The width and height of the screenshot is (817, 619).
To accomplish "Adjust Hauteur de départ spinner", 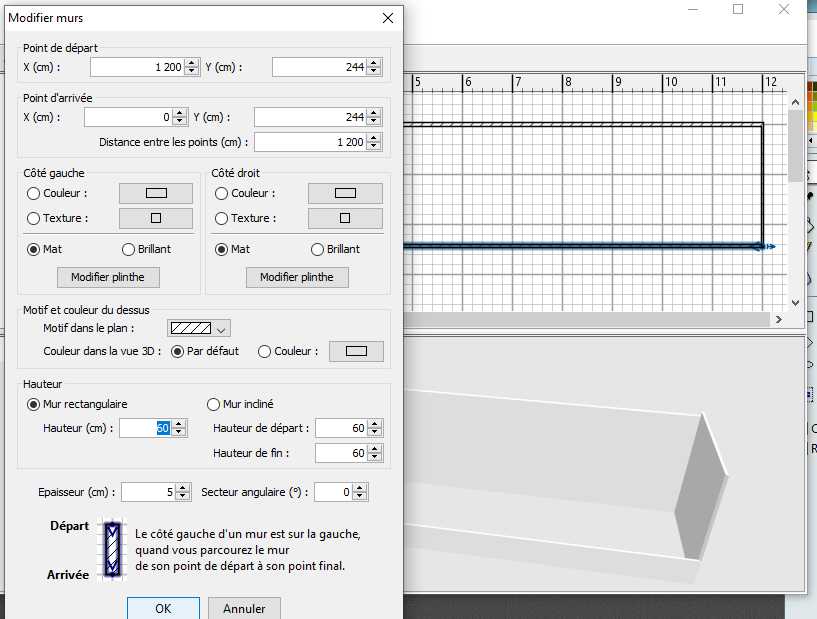I will [375, 428].
